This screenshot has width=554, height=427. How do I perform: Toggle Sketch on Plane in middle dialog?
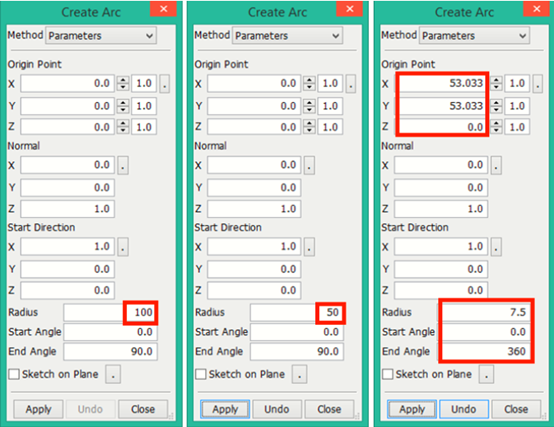201,374
